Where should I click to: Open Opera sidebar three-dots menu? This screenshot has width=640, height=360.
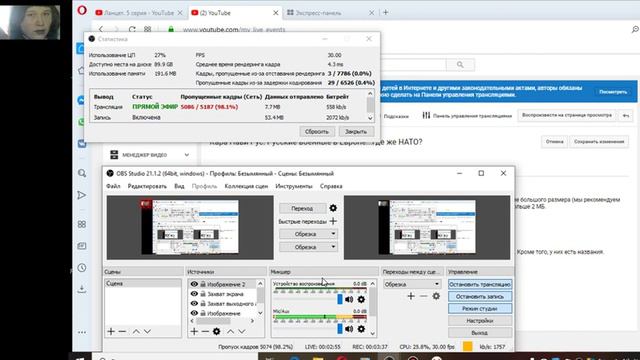[x=82, y=332]
